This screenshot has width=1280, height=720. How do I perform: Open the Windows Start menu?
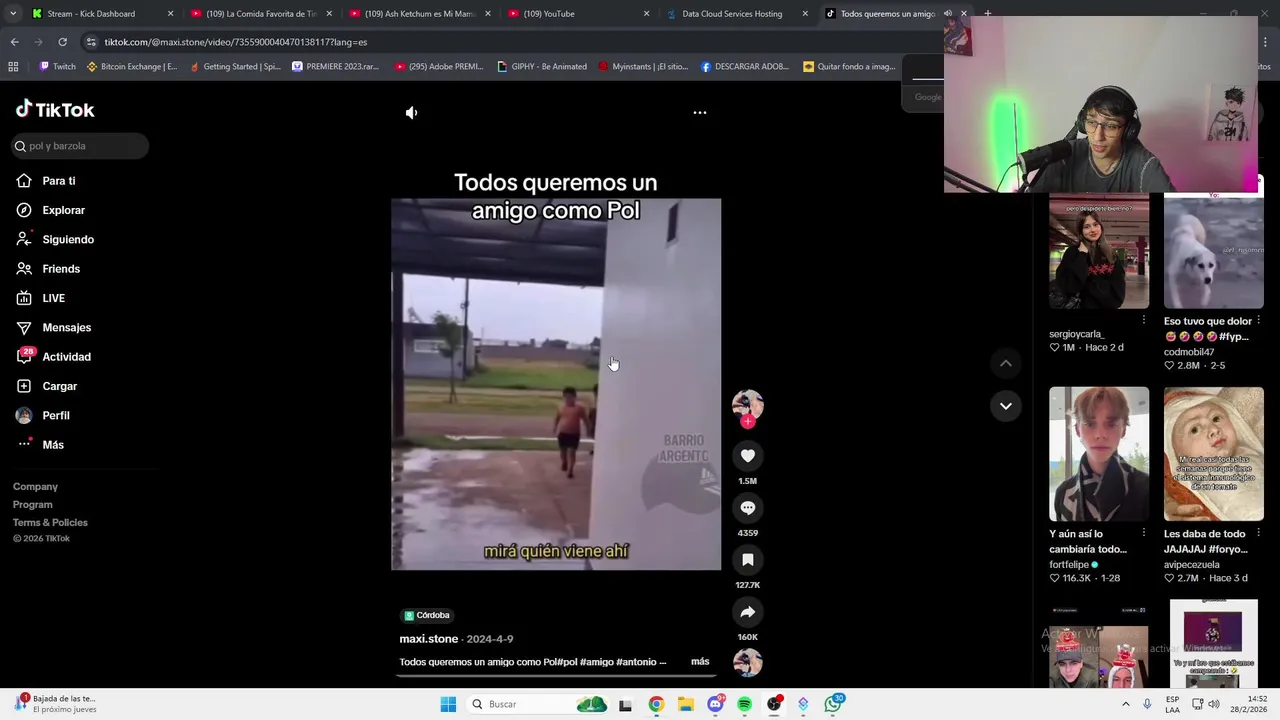[x=448, y=704]
